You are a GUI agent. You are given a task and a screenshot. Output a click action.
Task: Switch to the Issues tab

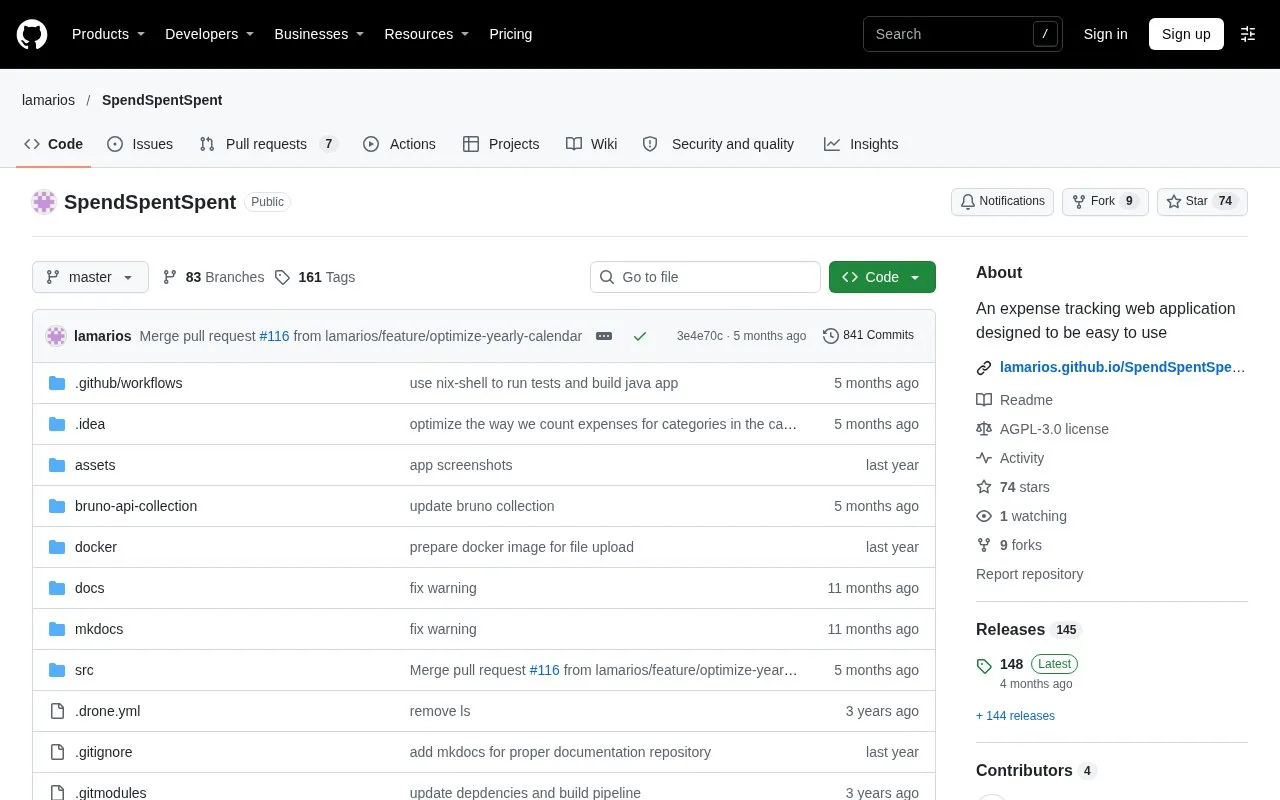pyautogui.click(x=140, y=144)
